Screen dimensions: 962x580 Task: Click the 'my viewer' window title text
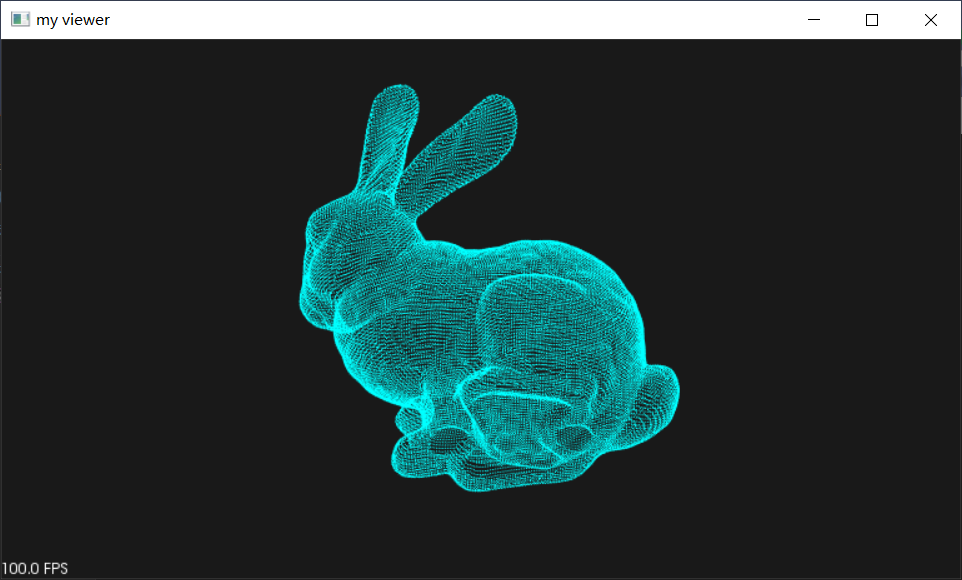coord(73,20)
